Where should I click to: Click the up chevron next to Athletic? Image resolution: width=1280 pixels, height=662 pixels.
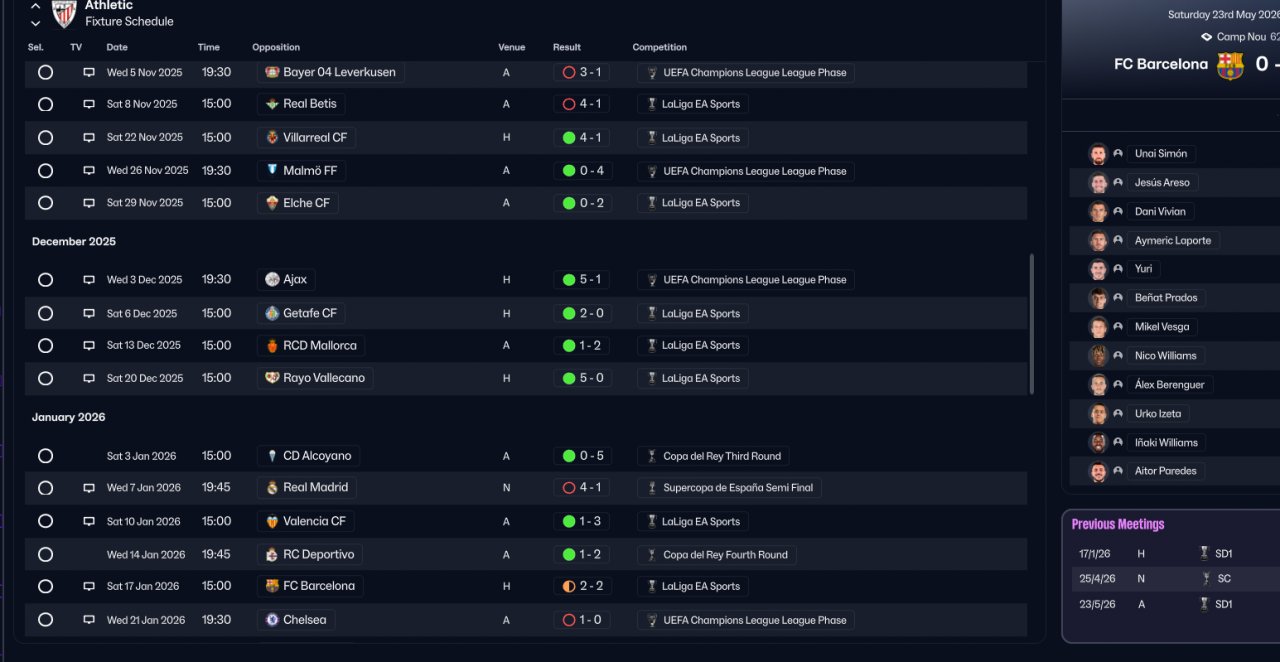coord(36,6)
